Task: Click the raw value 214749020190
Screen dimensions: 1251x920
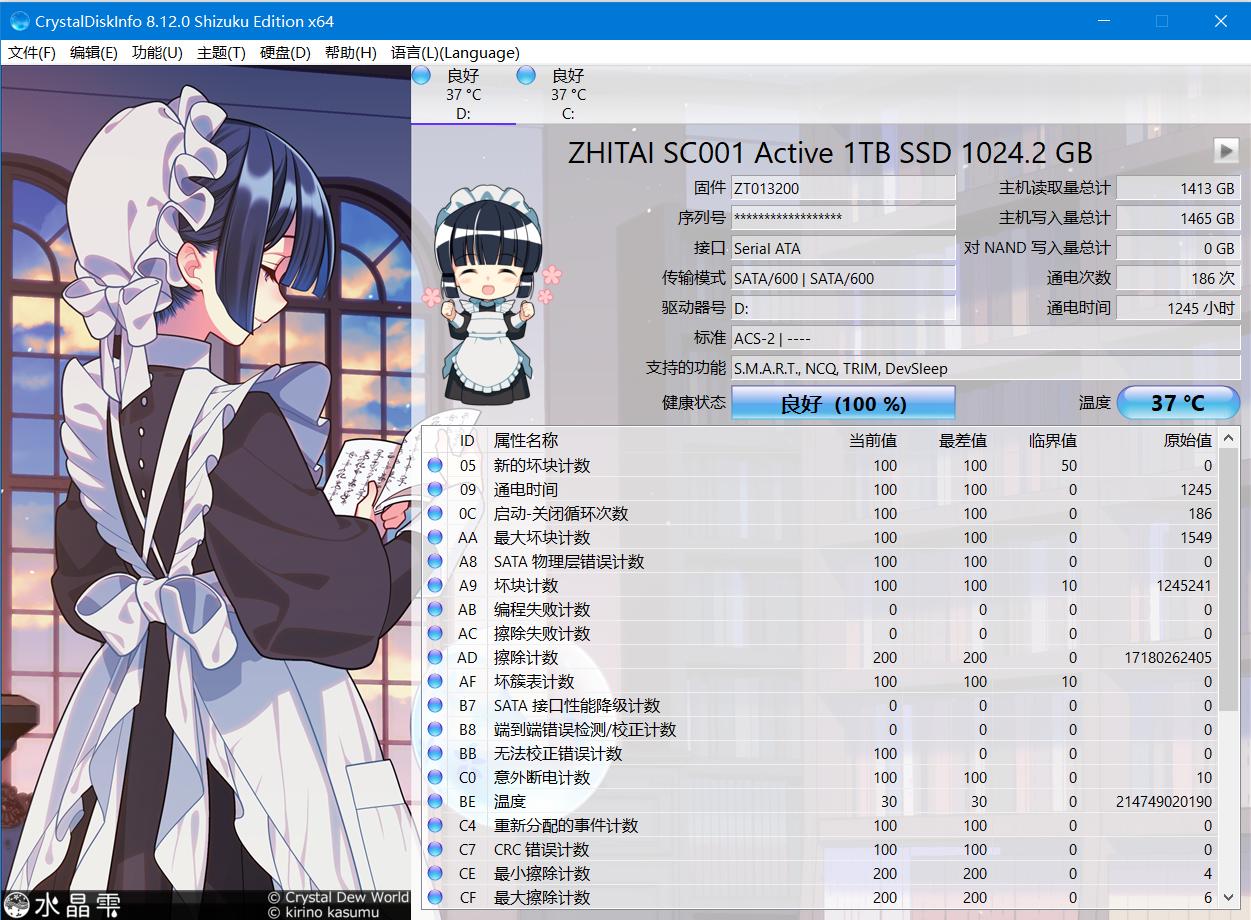Action: pyautogui.click(x=1164, y=801)
